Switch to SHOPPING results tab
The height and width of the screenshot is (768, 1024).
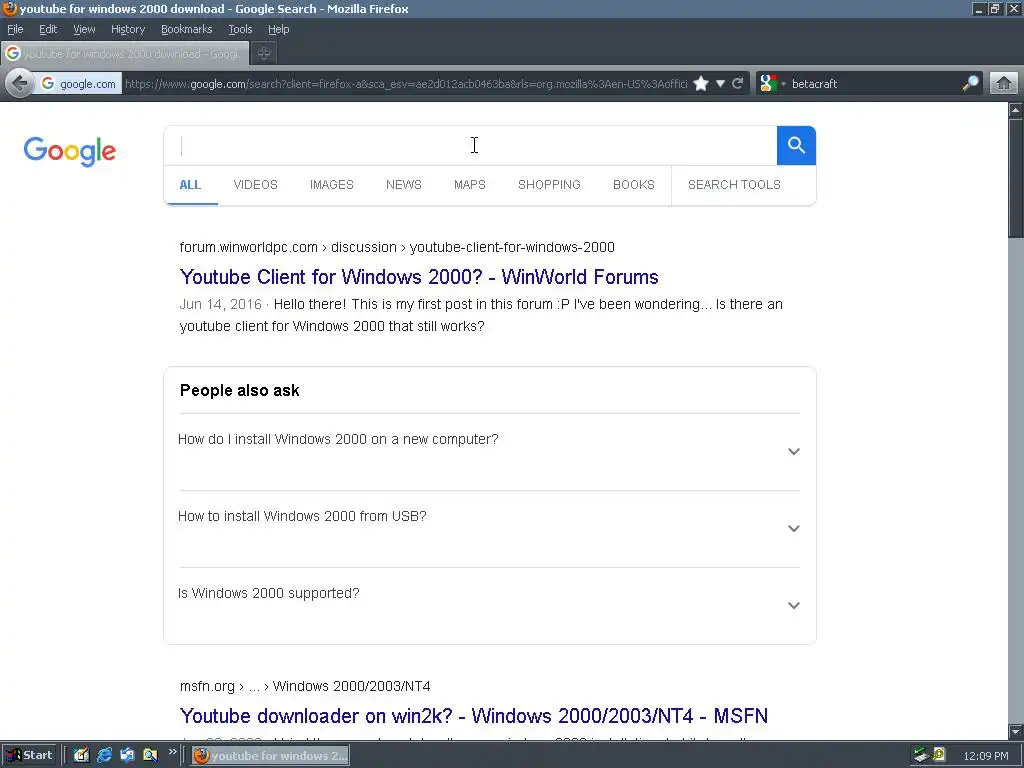coord(549,185)
